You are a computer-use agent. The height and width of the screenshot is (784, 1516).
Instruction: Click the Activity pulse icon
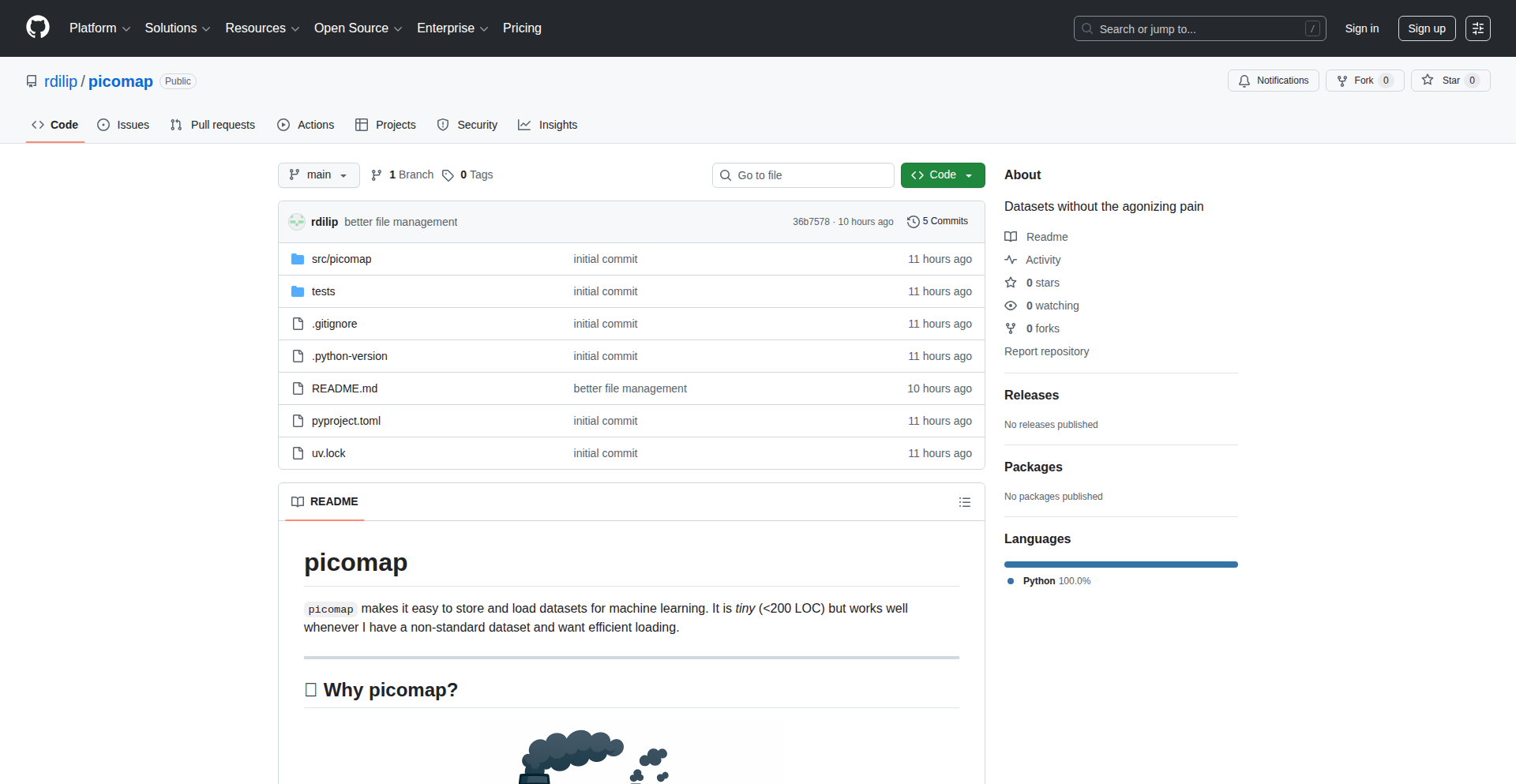coord(1011,260)
